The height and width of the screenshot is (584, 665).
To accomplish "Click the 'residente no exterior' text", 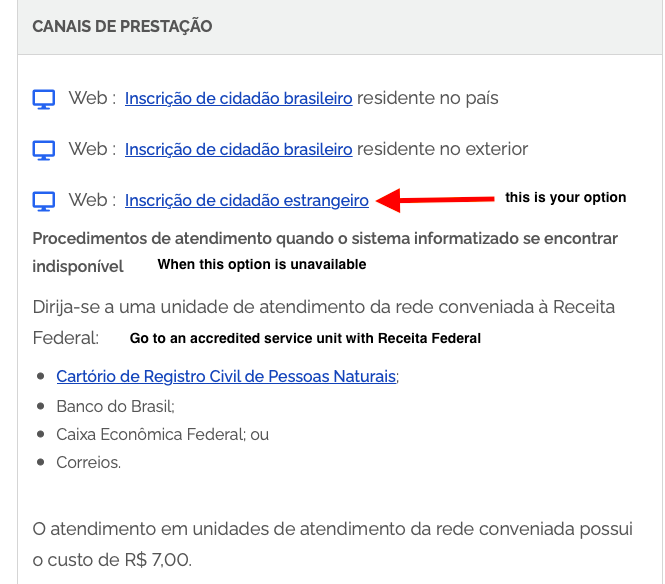I will point(442,149).
